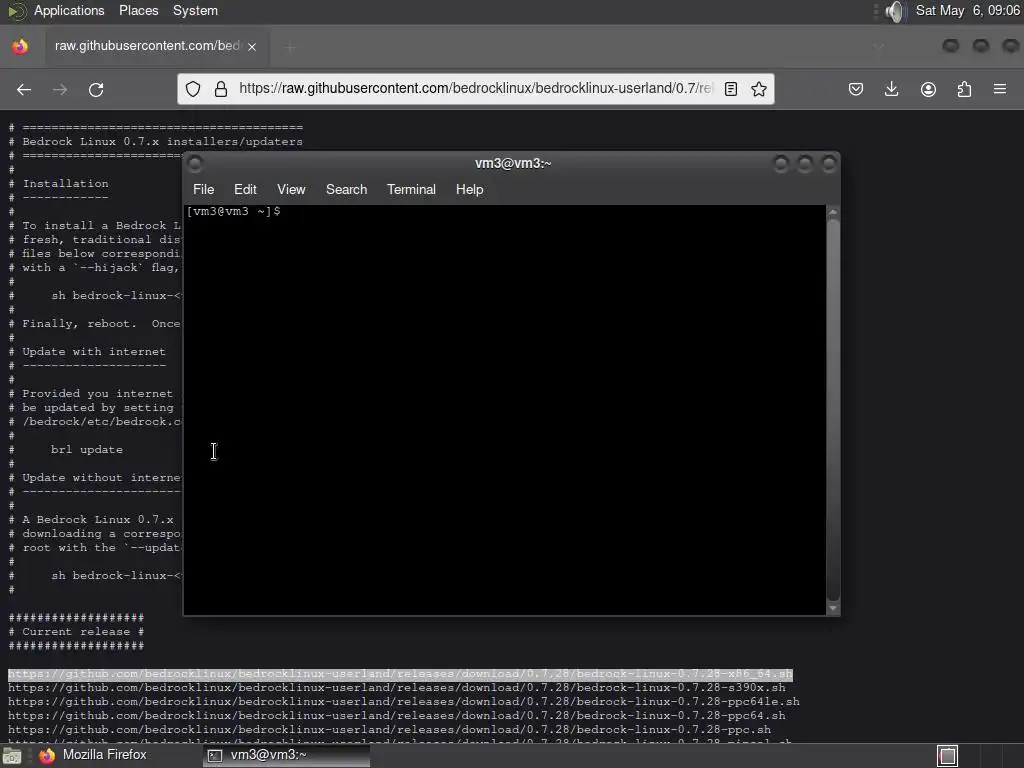Open the System menu in top panel
Screen dimensions: 1024x768
[x=195, y=10]
